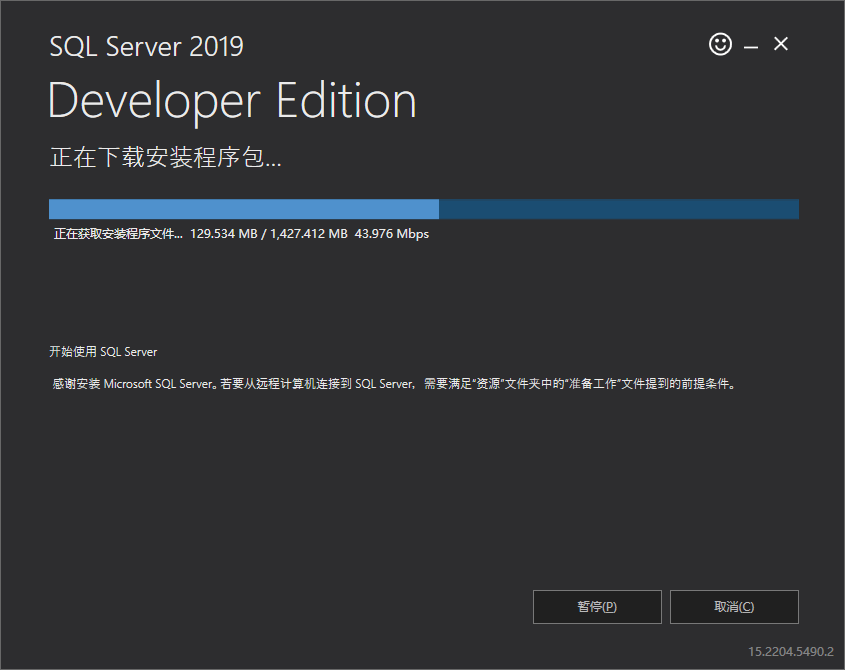Click the 正在下载安装程序包... heading
This screenshot has width=845, height=670.
(165, 157)
